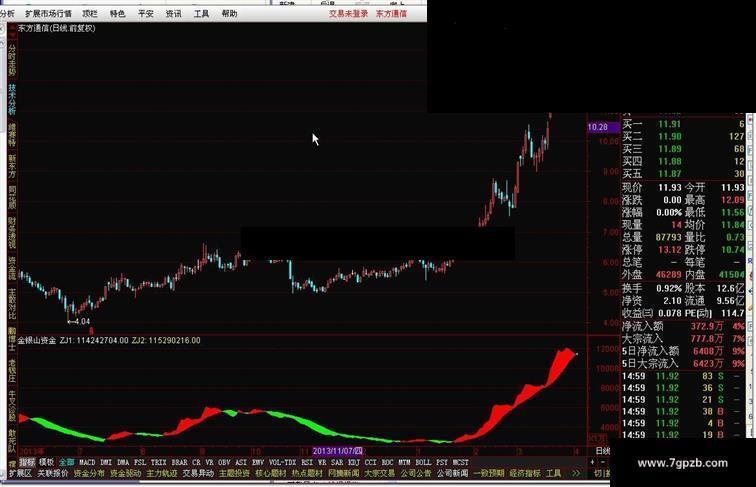Open the 资金分布 bottom tab
Image resolution: width=756 pixels, height=487 pixels.
pos(89,473)
